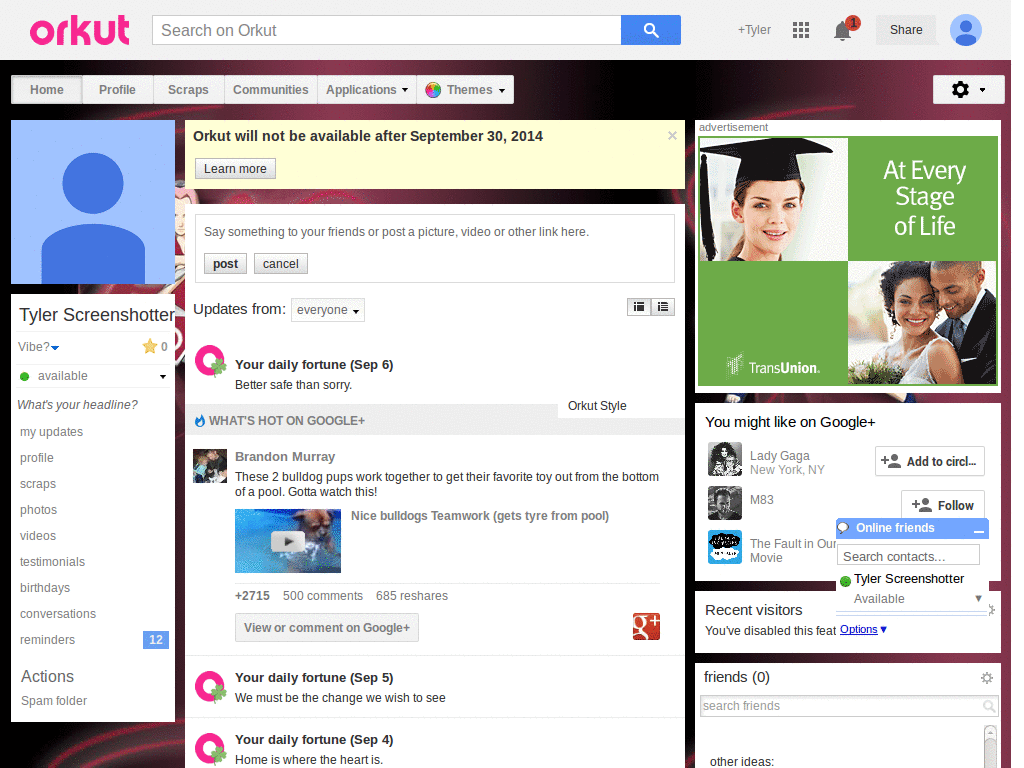Click the account avatar in header
Screen dimensions: 1024x768
click(x=966, y=30)
